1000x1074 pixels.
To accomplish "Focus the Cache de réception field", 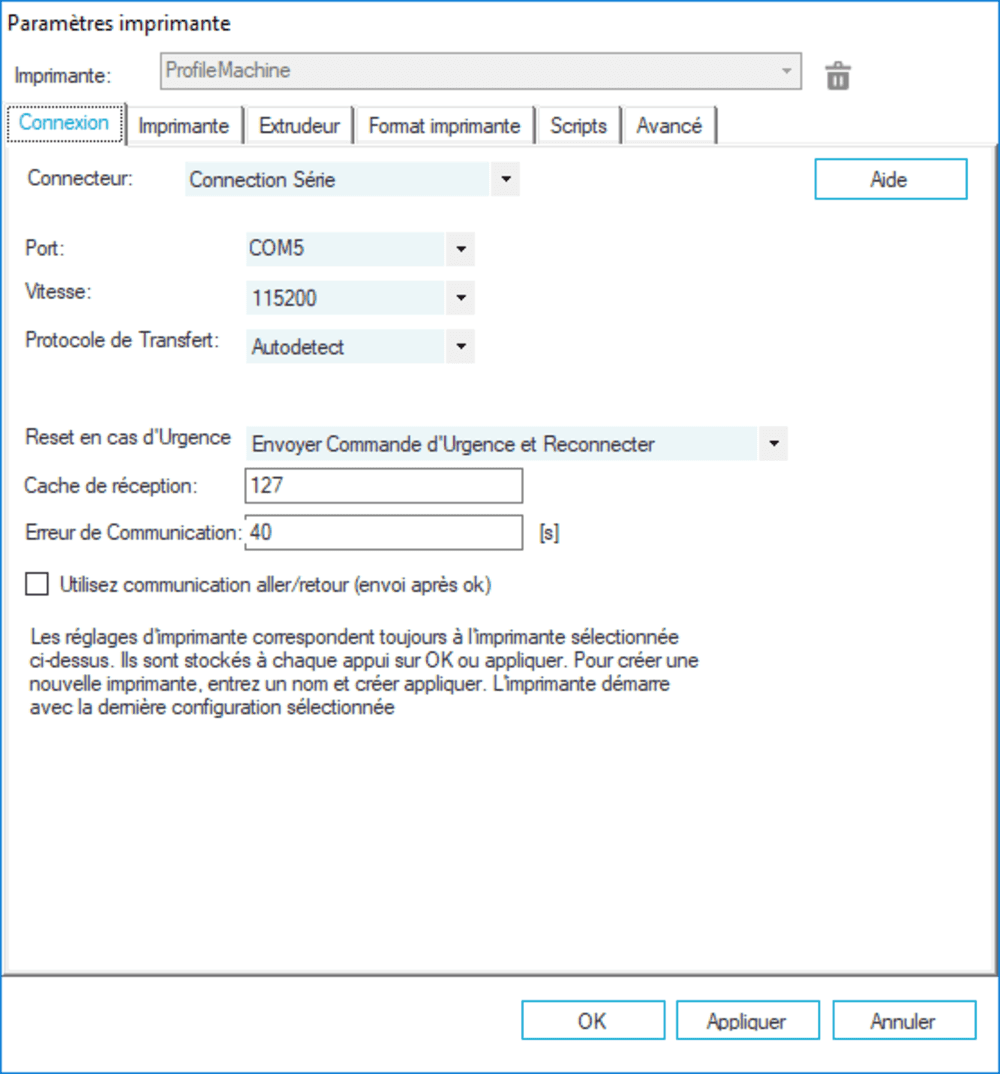I will point(384,486).
